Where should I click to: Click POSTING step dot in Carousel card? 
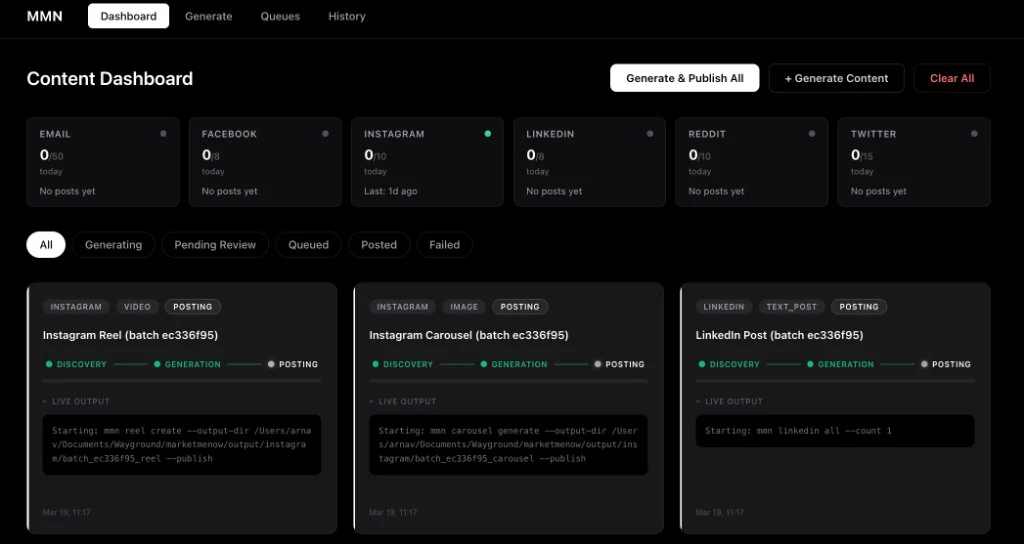point(598,364)
